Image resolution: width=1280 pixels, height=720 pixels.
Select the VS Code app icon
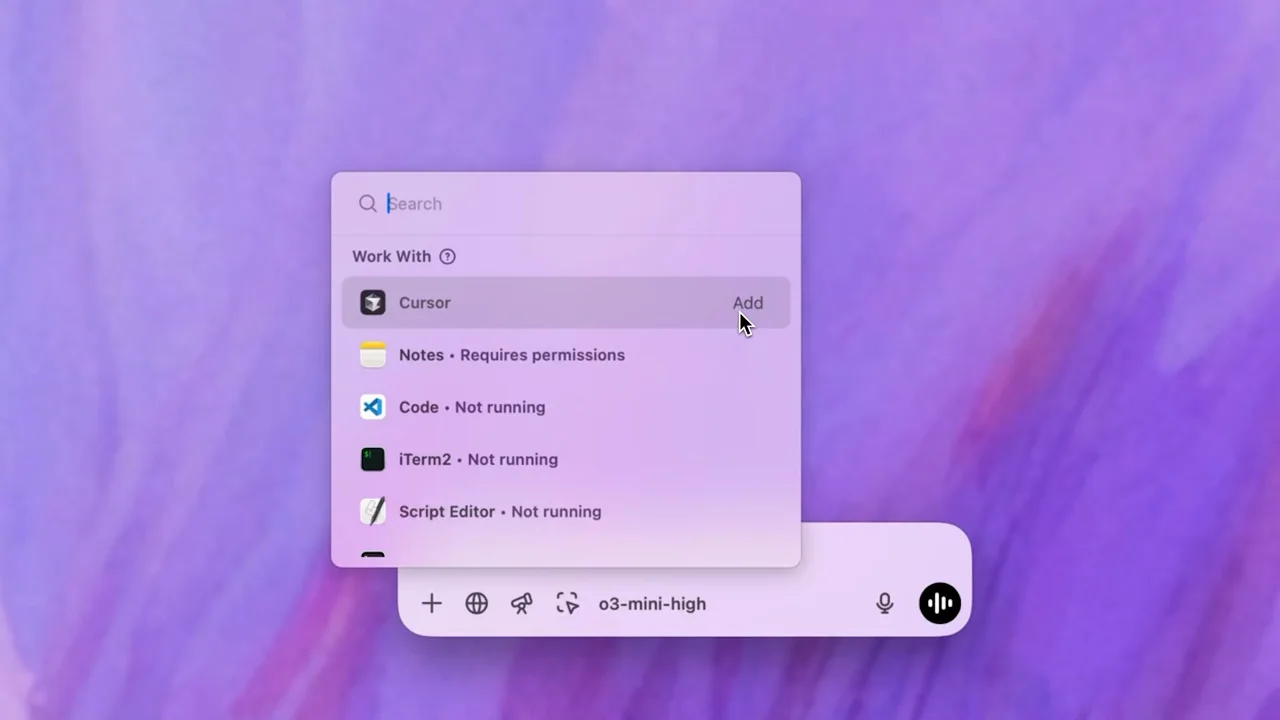point(373,407)
